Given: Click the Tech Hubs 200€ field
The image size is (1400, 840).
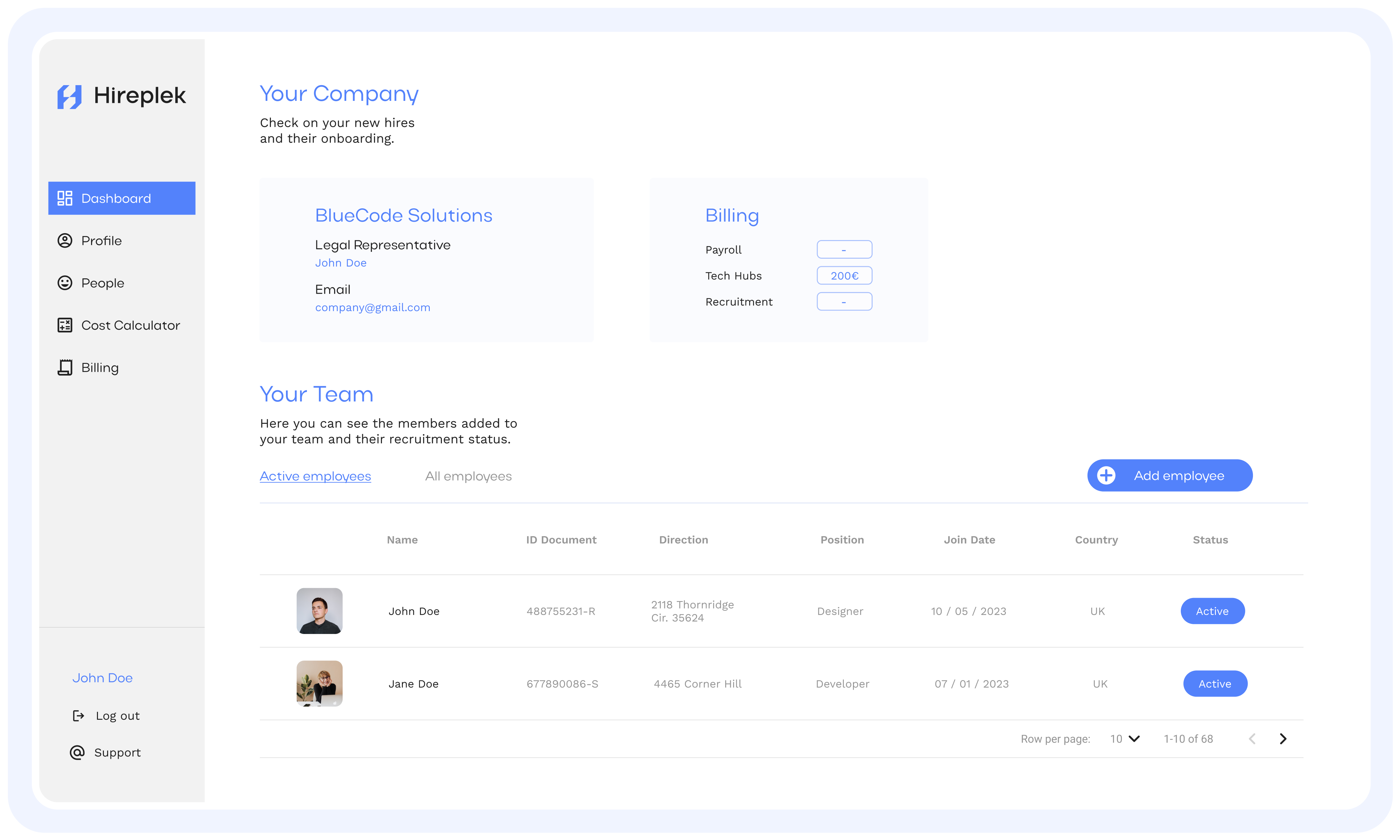Looking at the screenshot, I should point(844,276).
